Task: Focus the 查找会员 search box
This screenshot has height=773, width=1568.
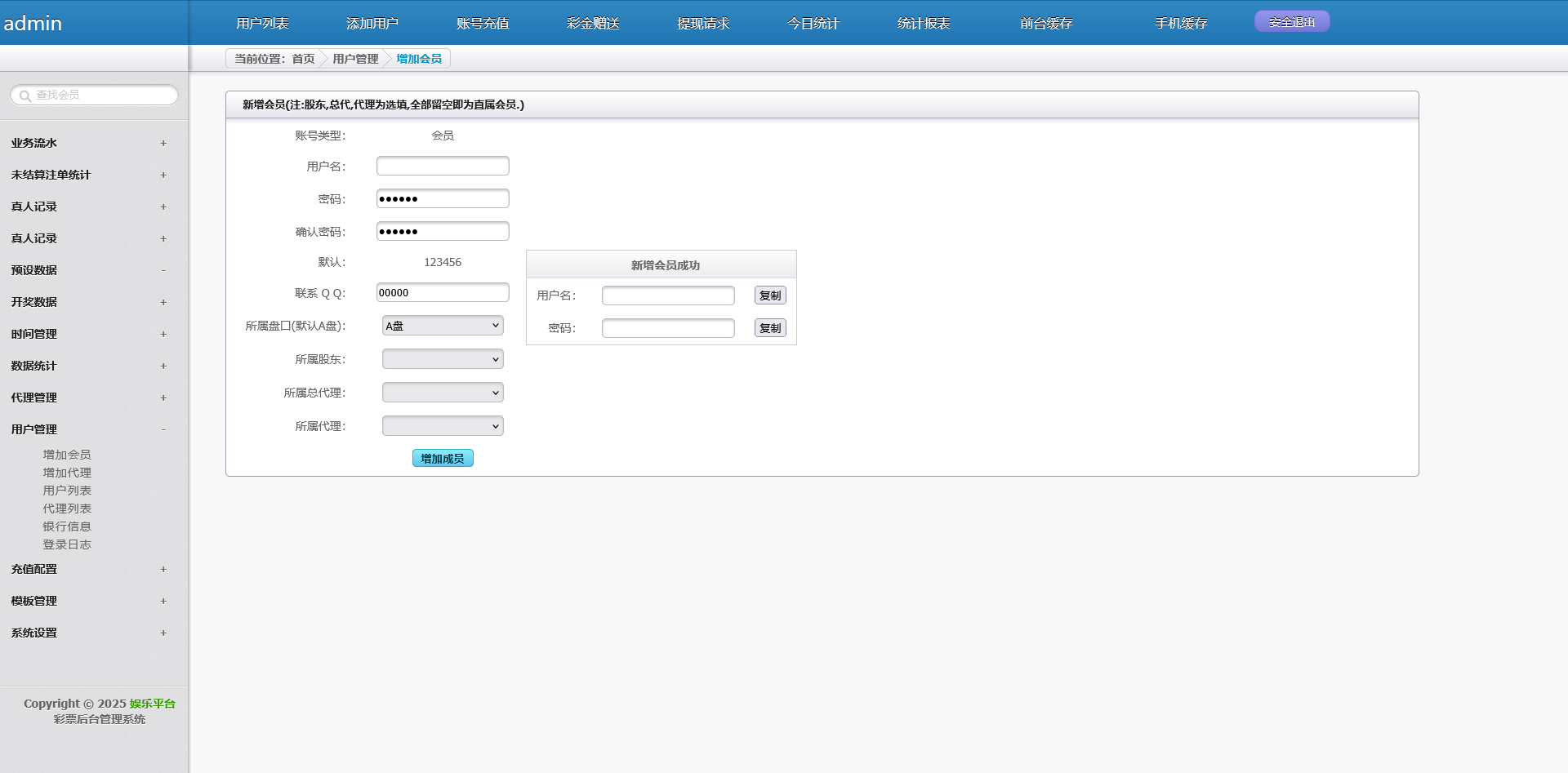Action: [94, 96]
